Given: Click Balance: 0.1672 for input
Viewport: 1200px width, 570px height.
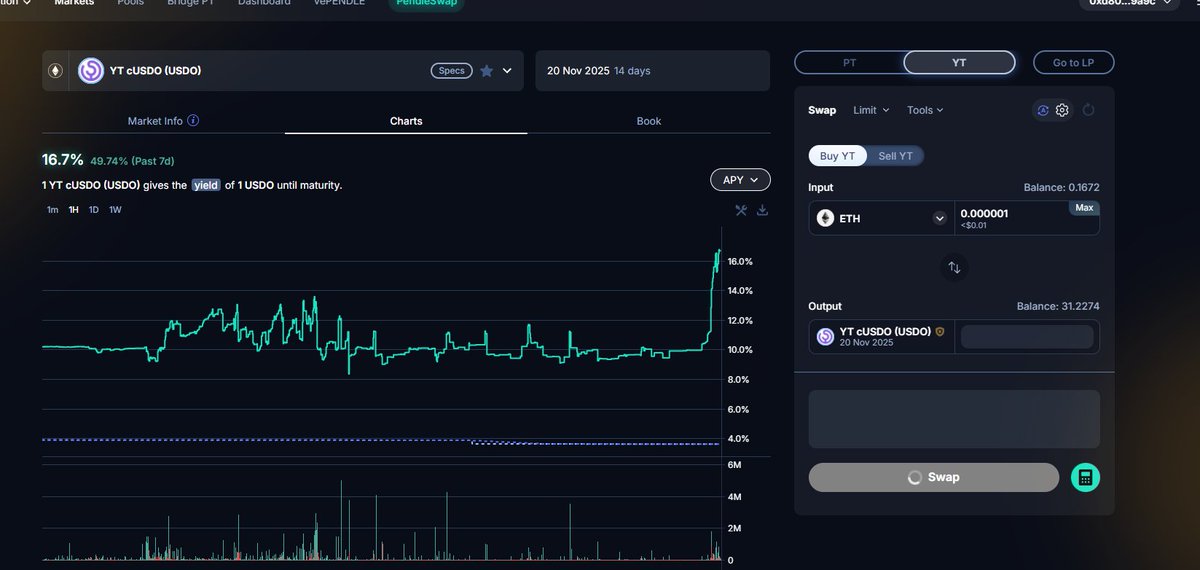Looking at the screenshot, I should point(1061,187).
